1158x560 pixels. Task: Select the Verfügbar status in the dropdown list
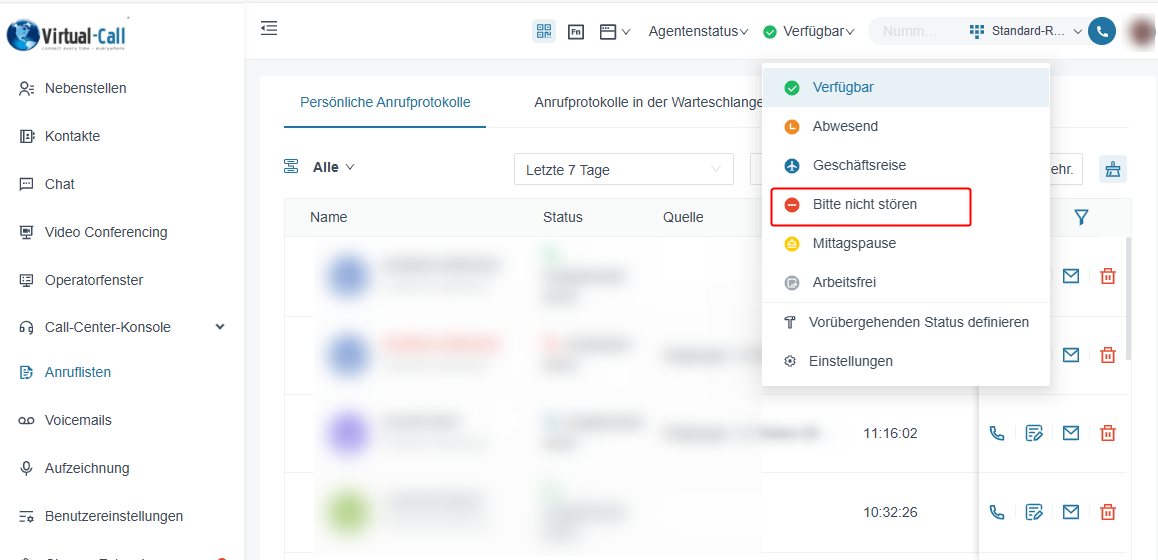coord(905,87)
